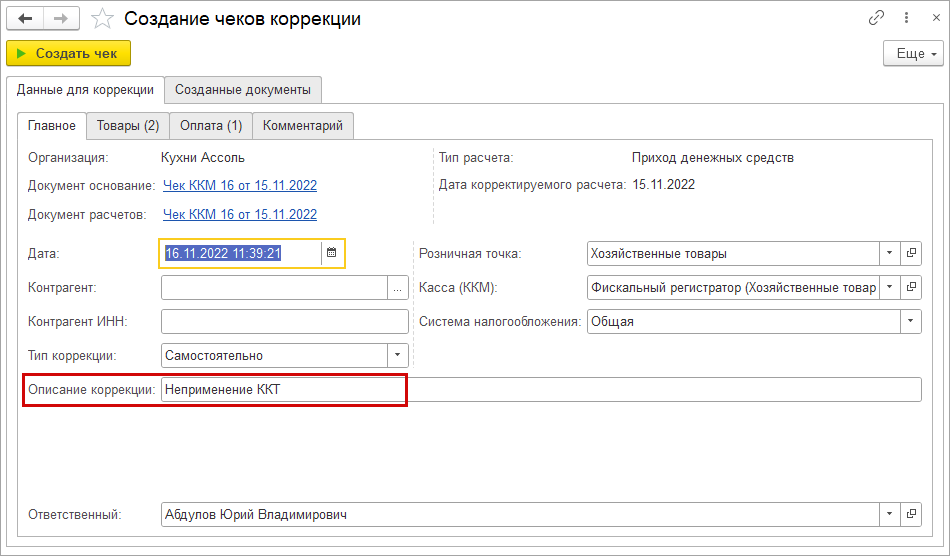
Task: Open the Документ основание Чек ККМ 16 link
Action: (240, 185)
